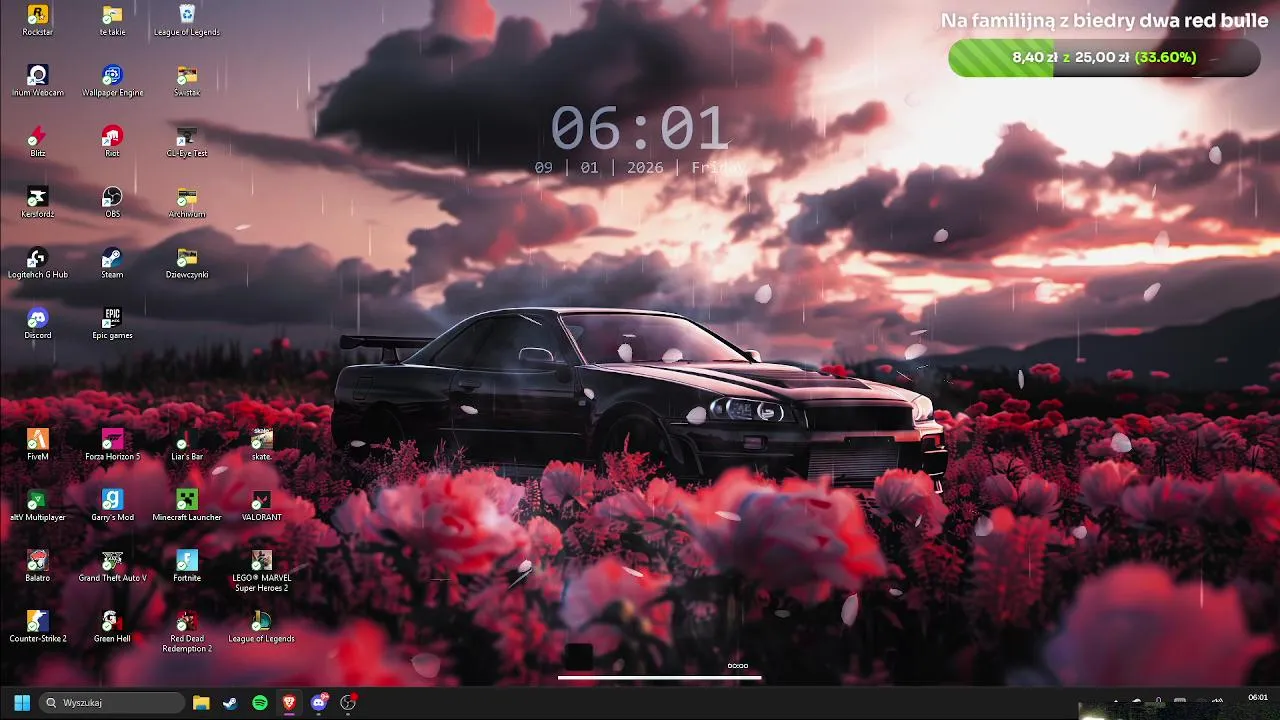Switch to OBS Studio on the taskbar
Viewport: 1280px width, 720px height.
348,703
